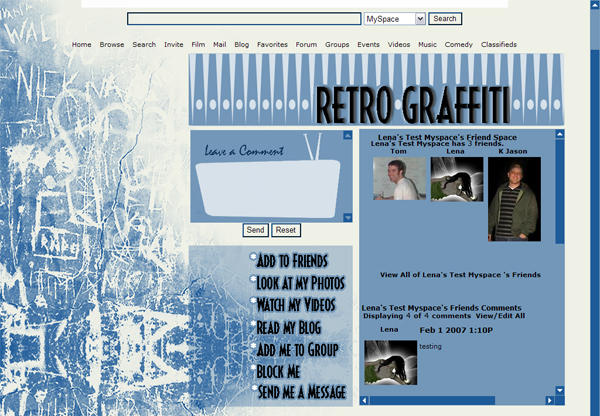Go to Home in the navigation bar
600x416 pixels.
point(82,44)
